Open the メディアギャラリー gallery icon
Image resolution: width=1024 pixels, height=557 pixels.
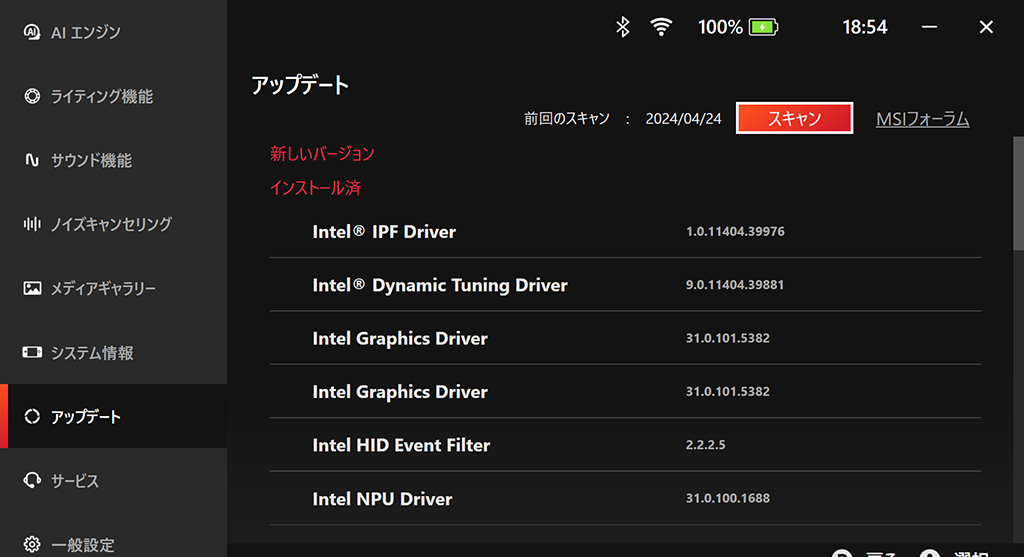31,288
